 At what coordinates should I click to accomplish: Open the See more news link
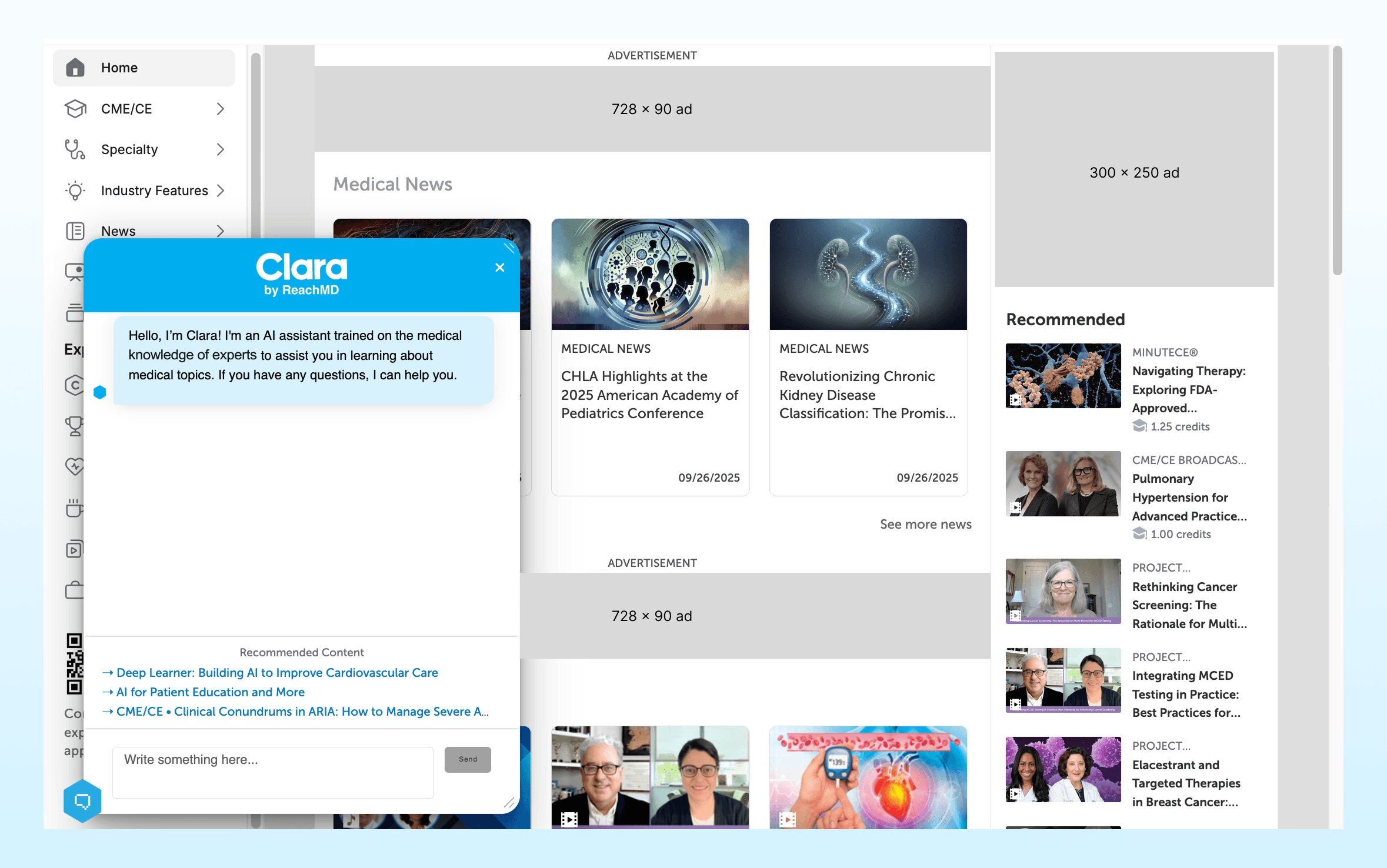pos(925,524)
